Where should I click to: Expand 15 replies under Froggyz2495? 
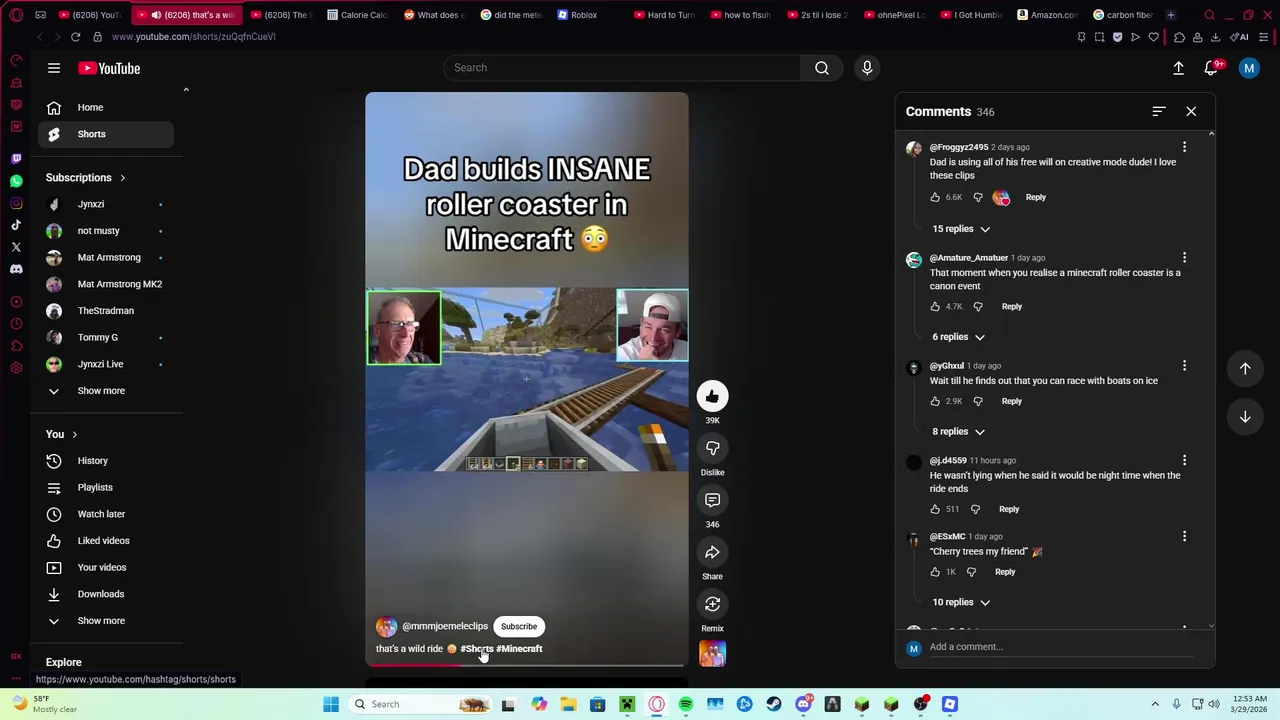tap(961, 229)
